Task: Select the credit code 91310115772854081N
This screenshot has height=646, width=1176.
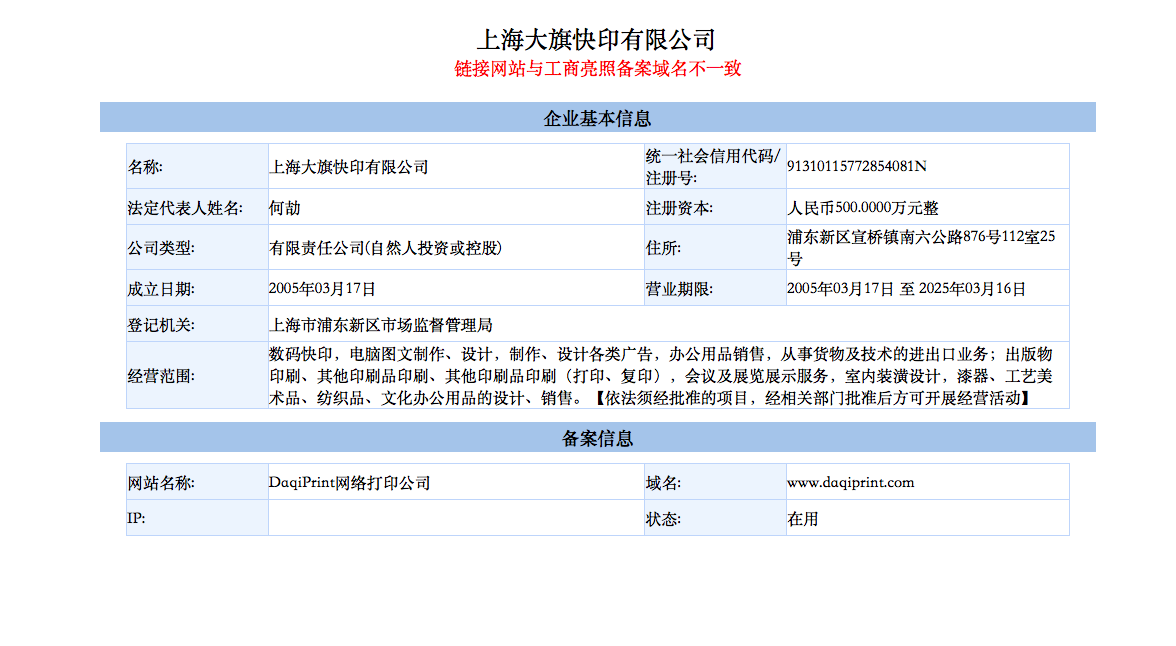Action: pyautogui.click(x=856, y=166)
